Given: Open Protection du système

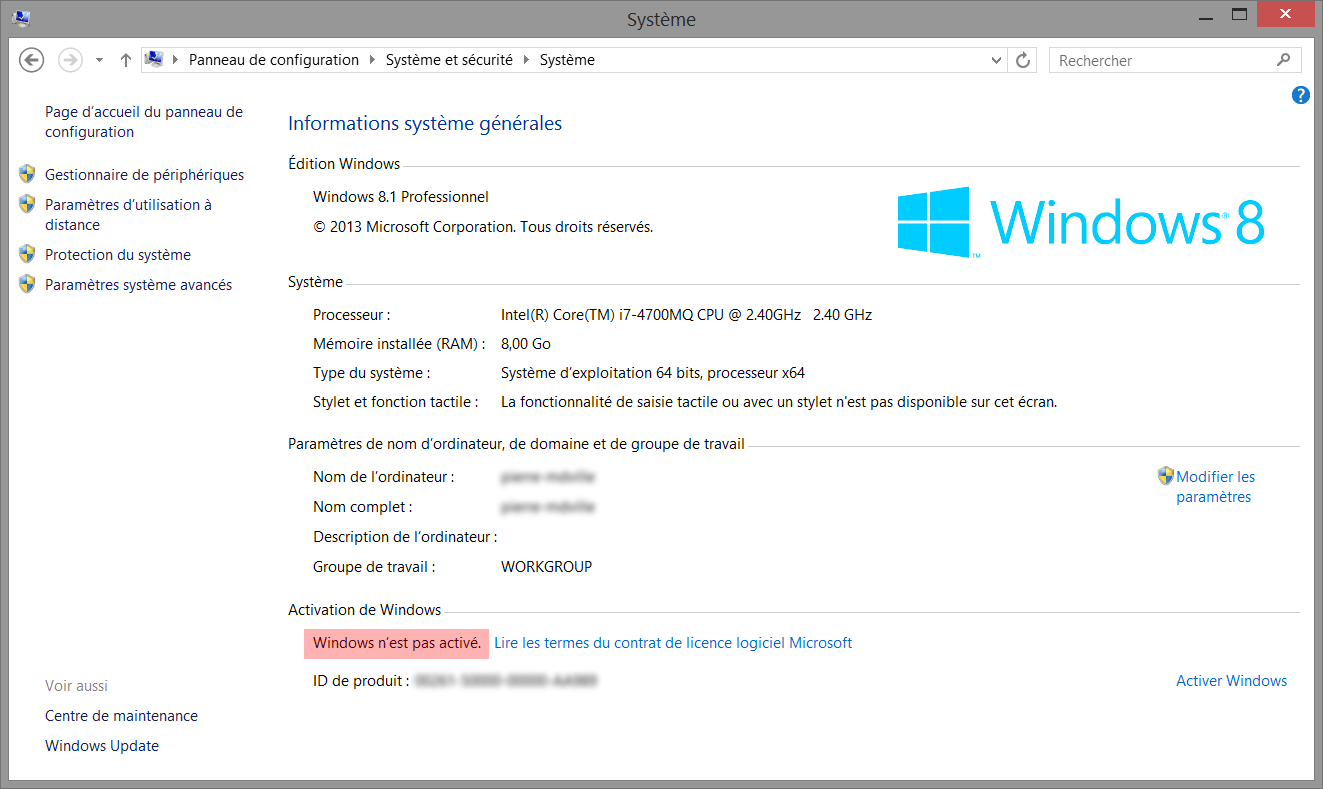Looking at the screenshot, I should [118, 255].
